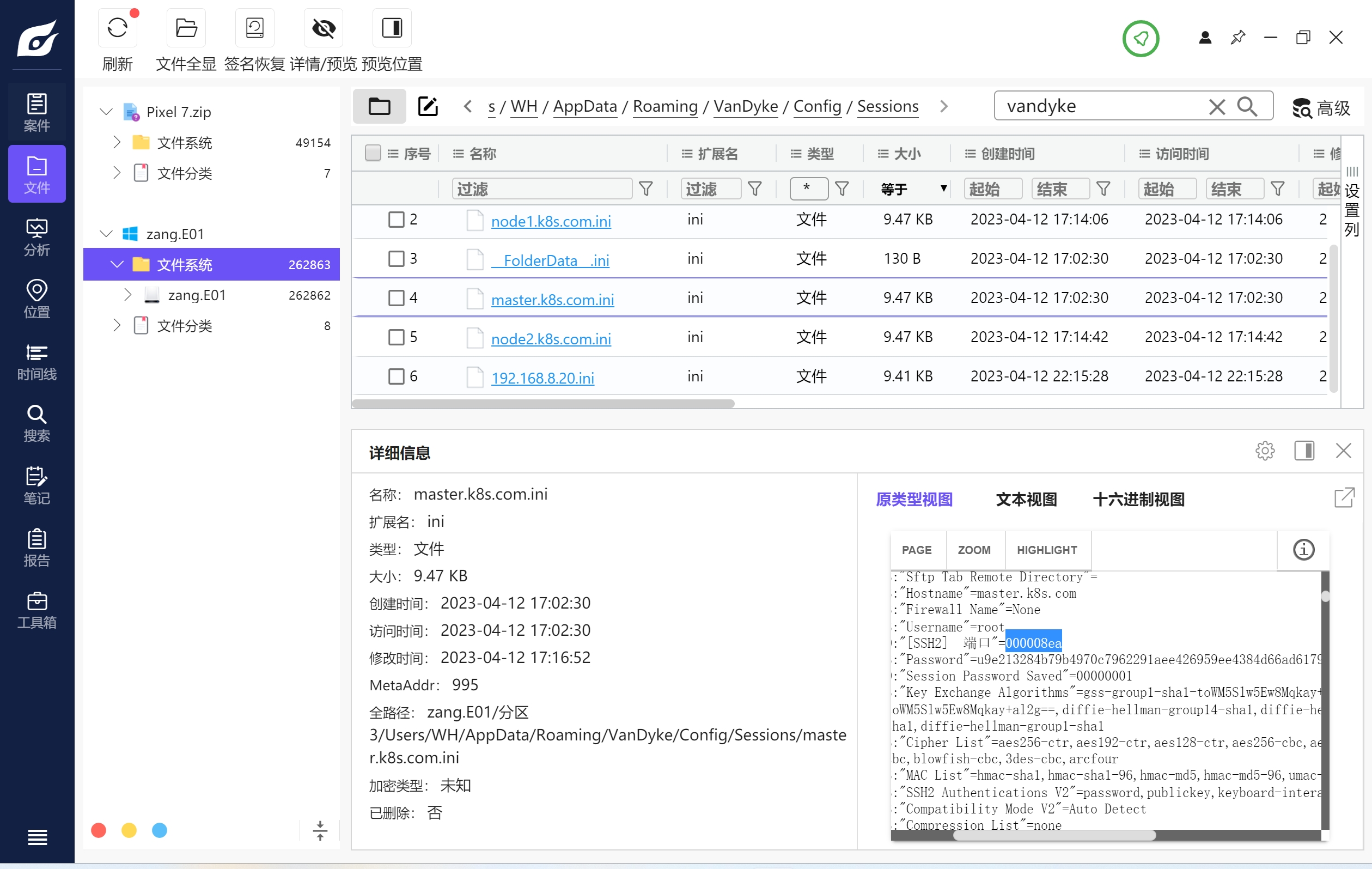Open the HIGHLIGHT preview menu
This screenshot has height=869, width=1372.
pyautogui.click(x=1047, y=550)
